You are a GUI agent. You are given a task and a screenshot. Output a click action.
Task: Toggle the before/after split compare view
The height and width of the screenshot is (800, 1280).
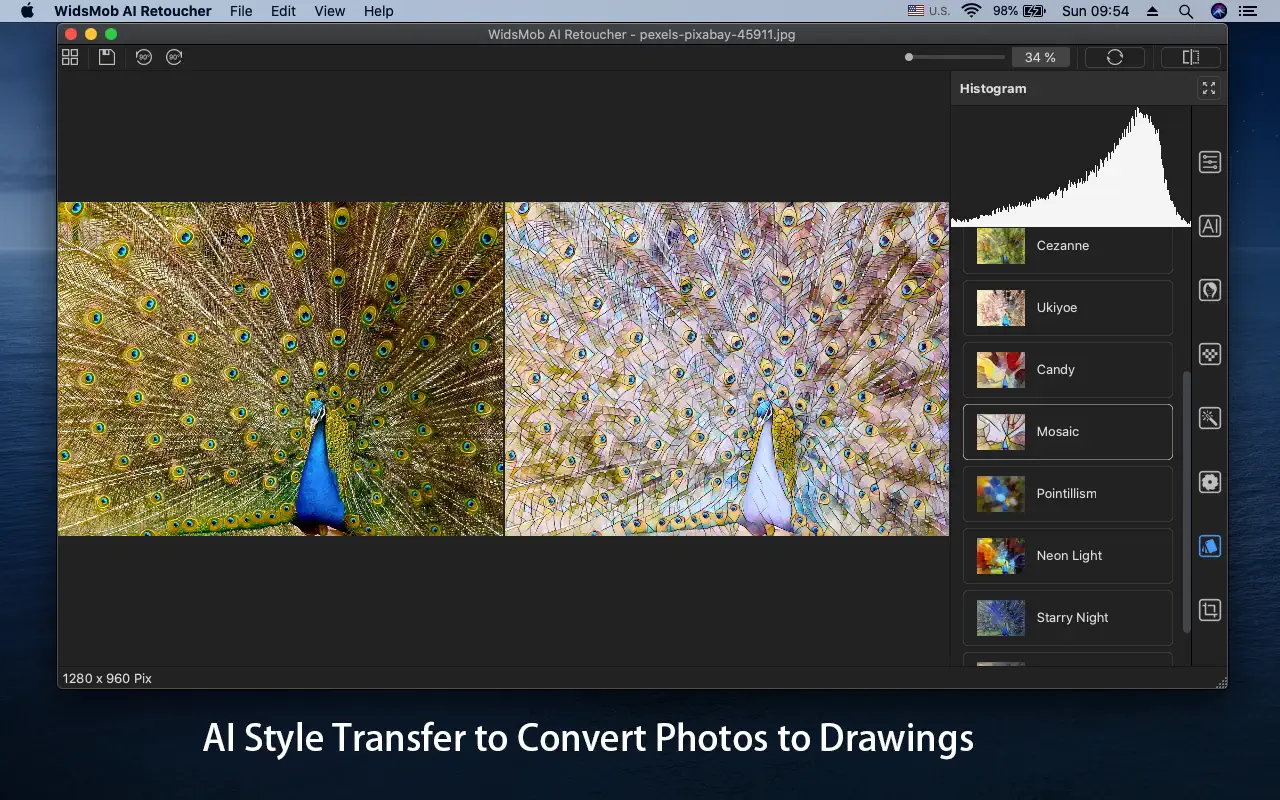[1190, 57]
